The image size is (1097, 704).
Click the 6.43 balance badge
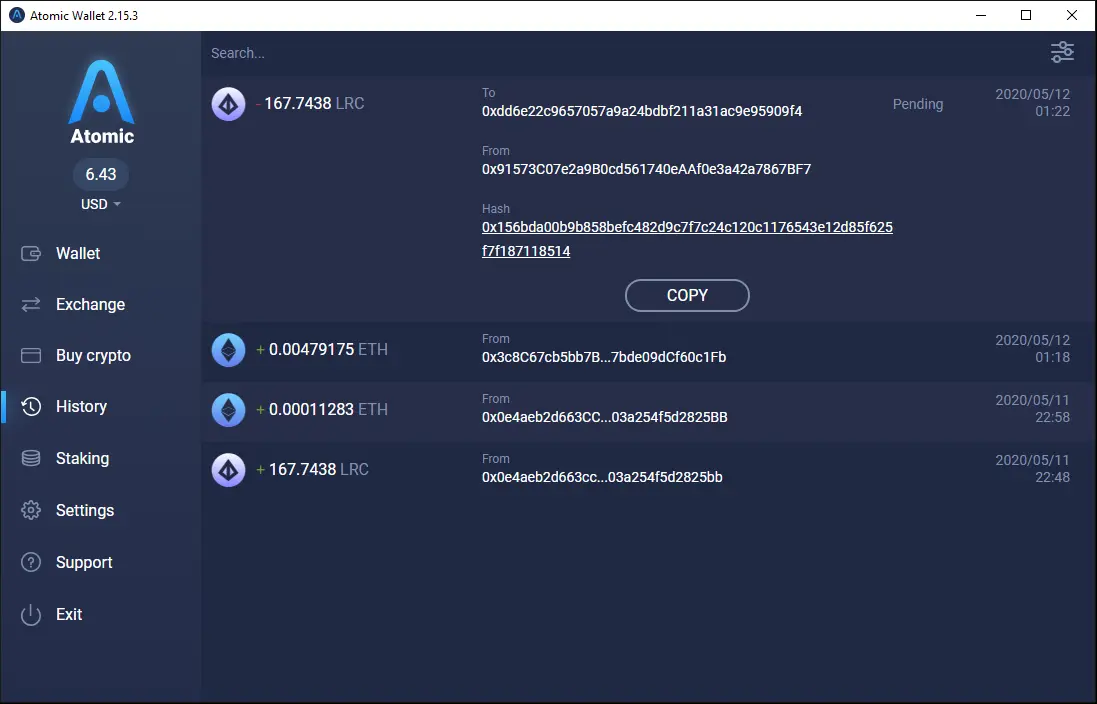point(101,174)
